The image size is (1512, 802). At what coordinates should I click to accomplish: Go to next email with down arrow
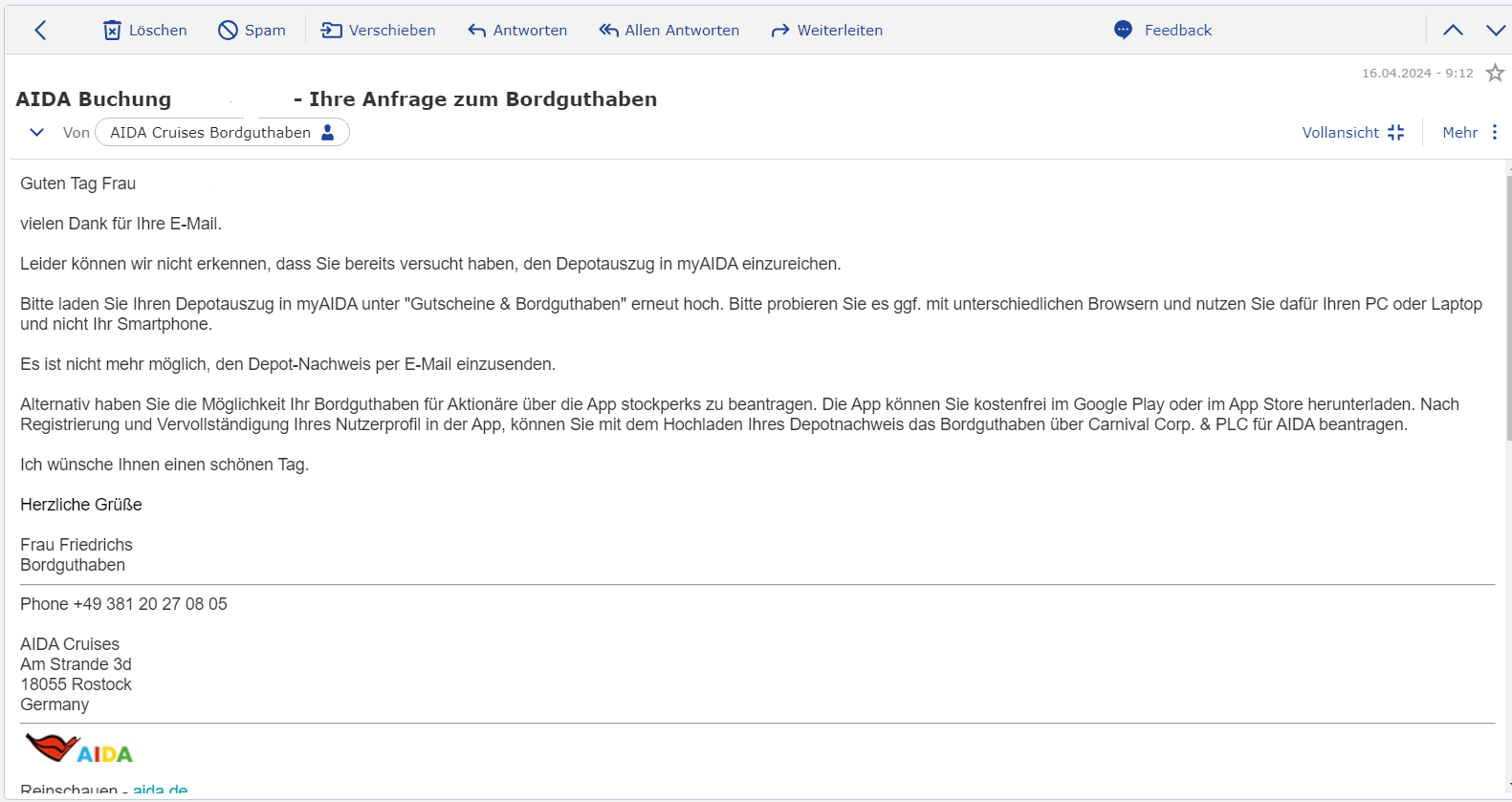pos(1496,31)
